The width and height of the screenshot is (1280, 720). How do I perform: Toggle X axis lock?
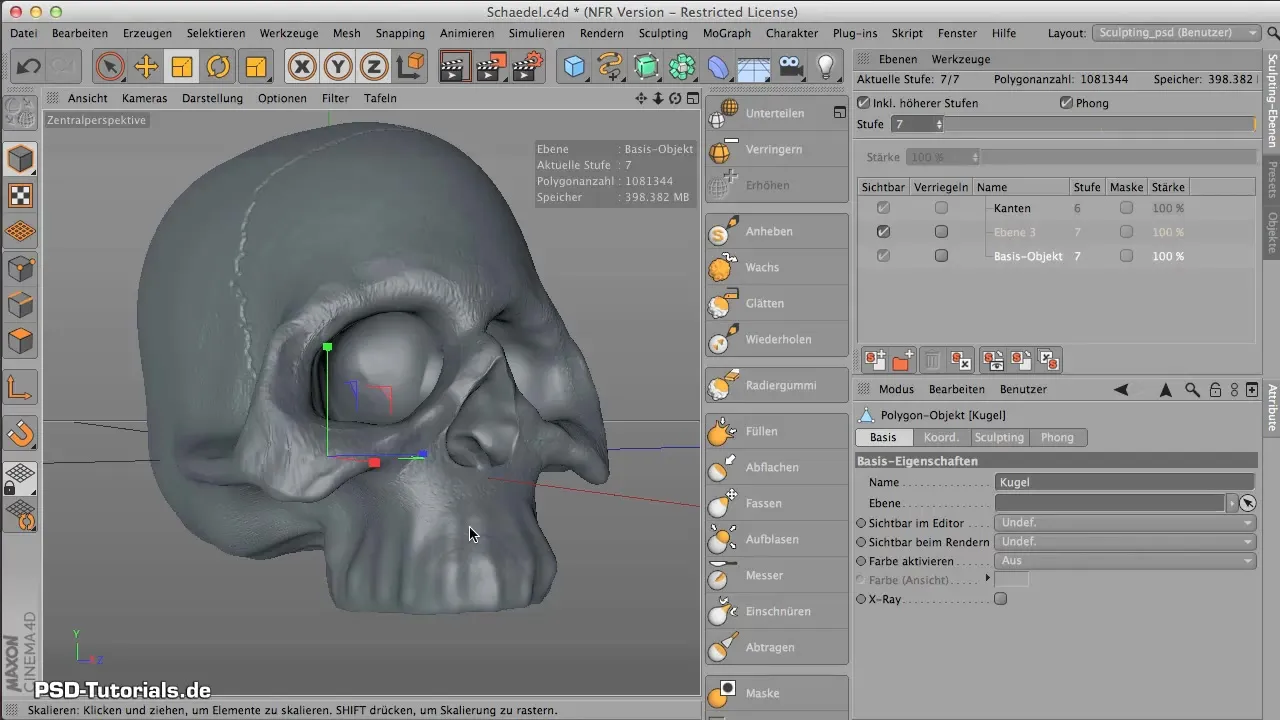[302, 67]
